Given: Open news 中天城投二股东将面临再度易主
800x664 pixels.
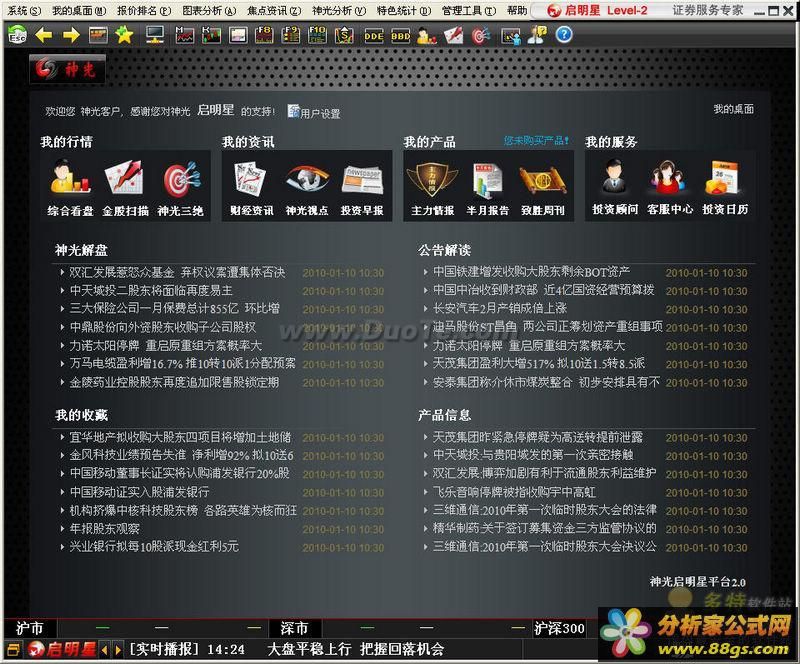Looking at the screenshot, I should (x=151, y=290).
